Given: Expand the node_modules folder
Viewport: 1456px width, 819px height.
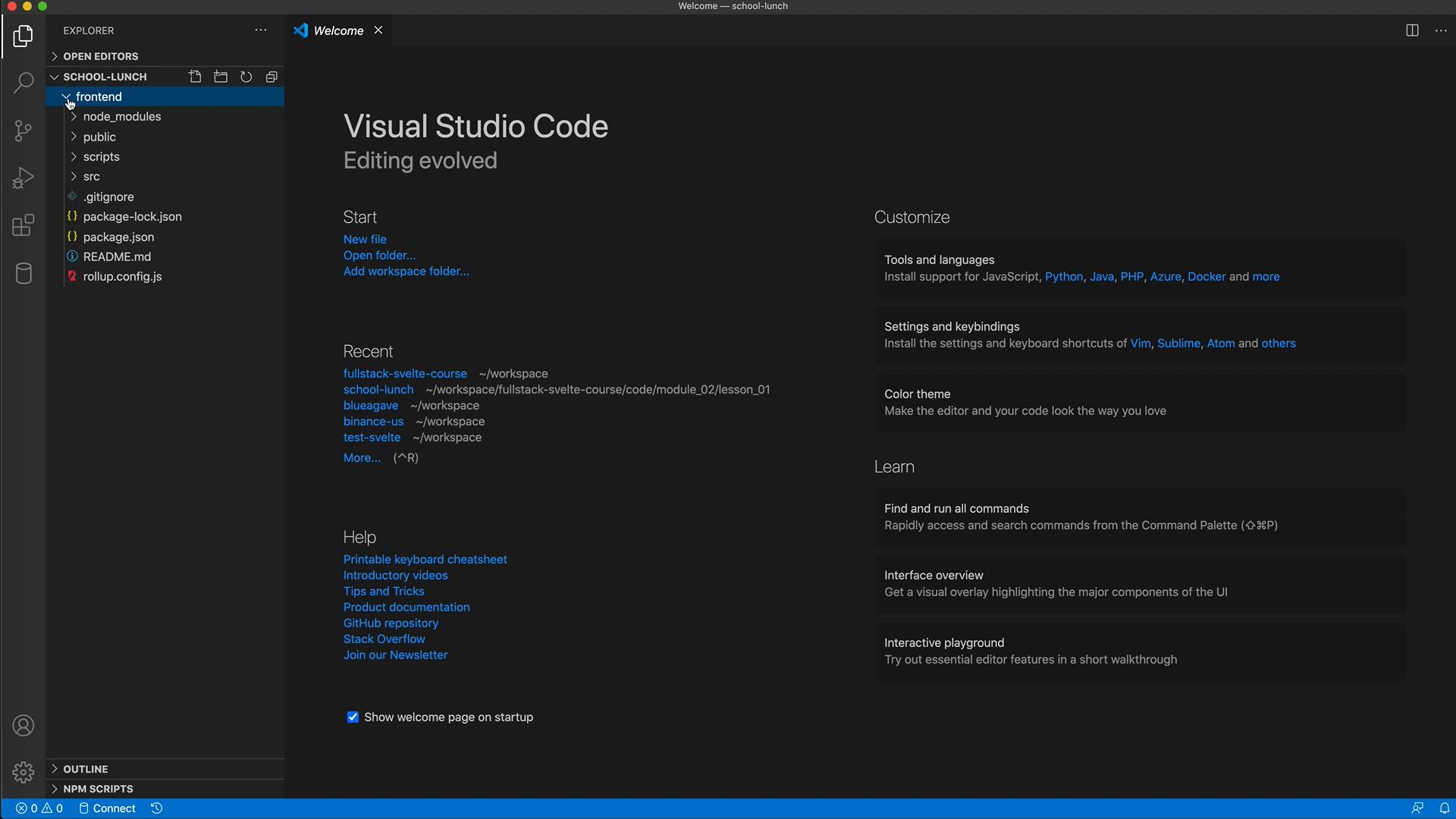Looking at the screenshot, I should [122, 117].
